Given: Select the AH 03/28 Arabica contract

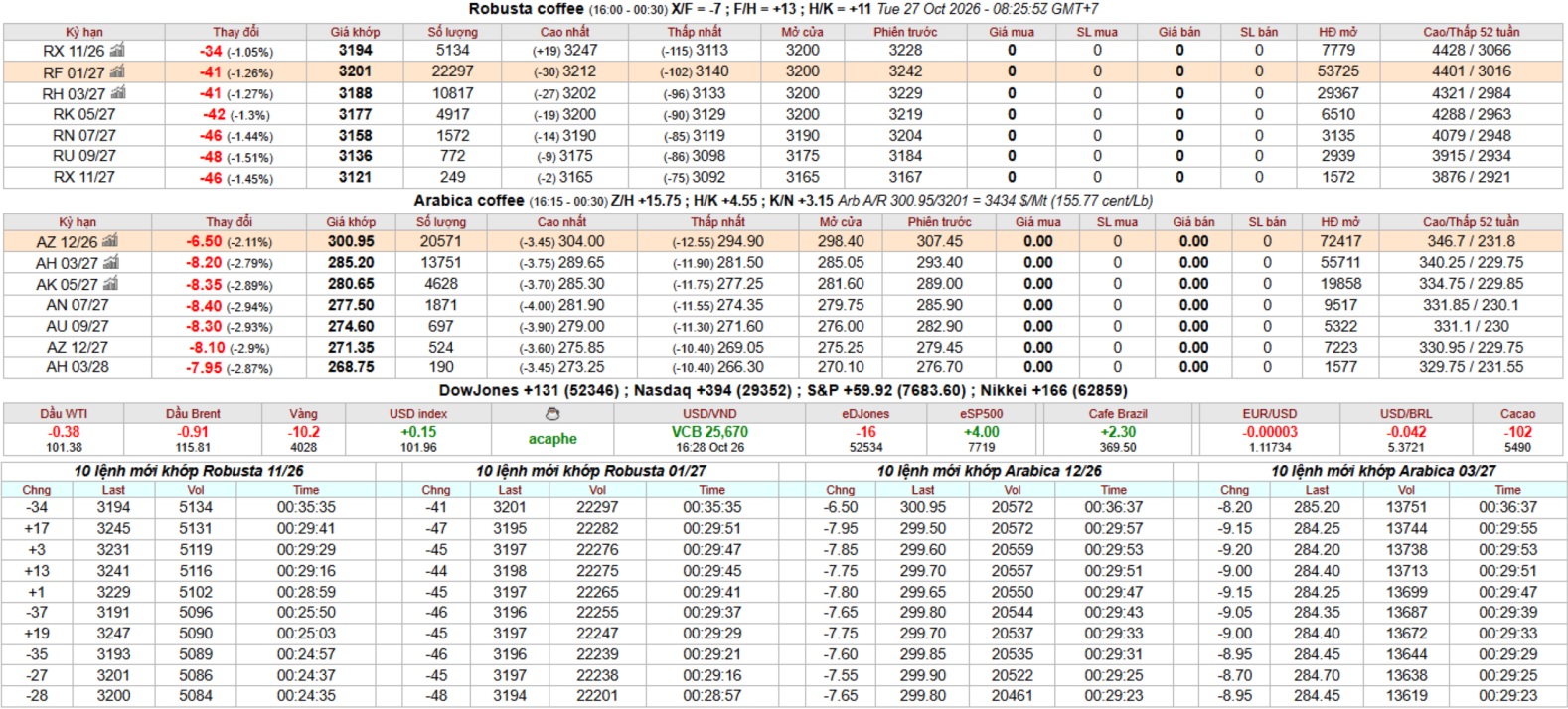Looking at the screenshot, I should point(78,366).
